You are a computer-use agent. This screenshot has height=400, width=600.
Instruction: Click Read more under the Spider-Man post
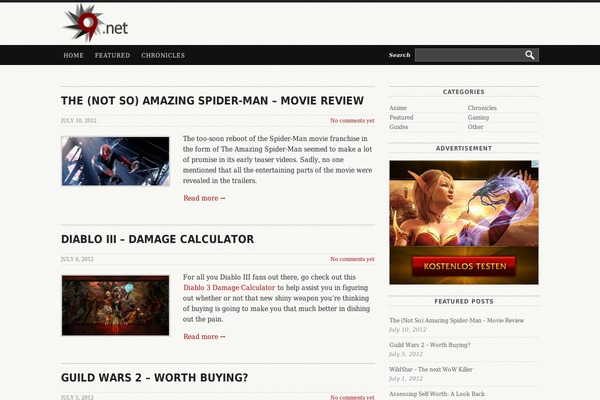click(204, 198)
